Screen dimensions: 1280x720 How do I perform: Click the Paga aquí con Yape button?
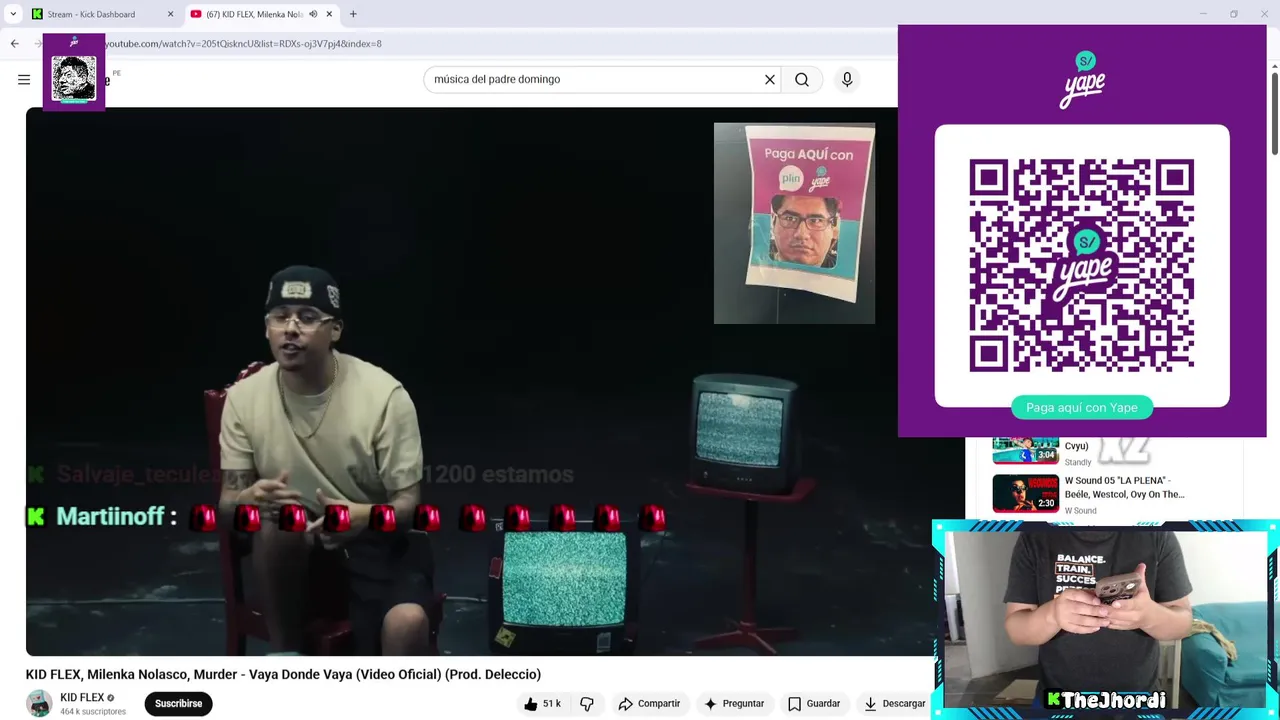pos(1082,407)
